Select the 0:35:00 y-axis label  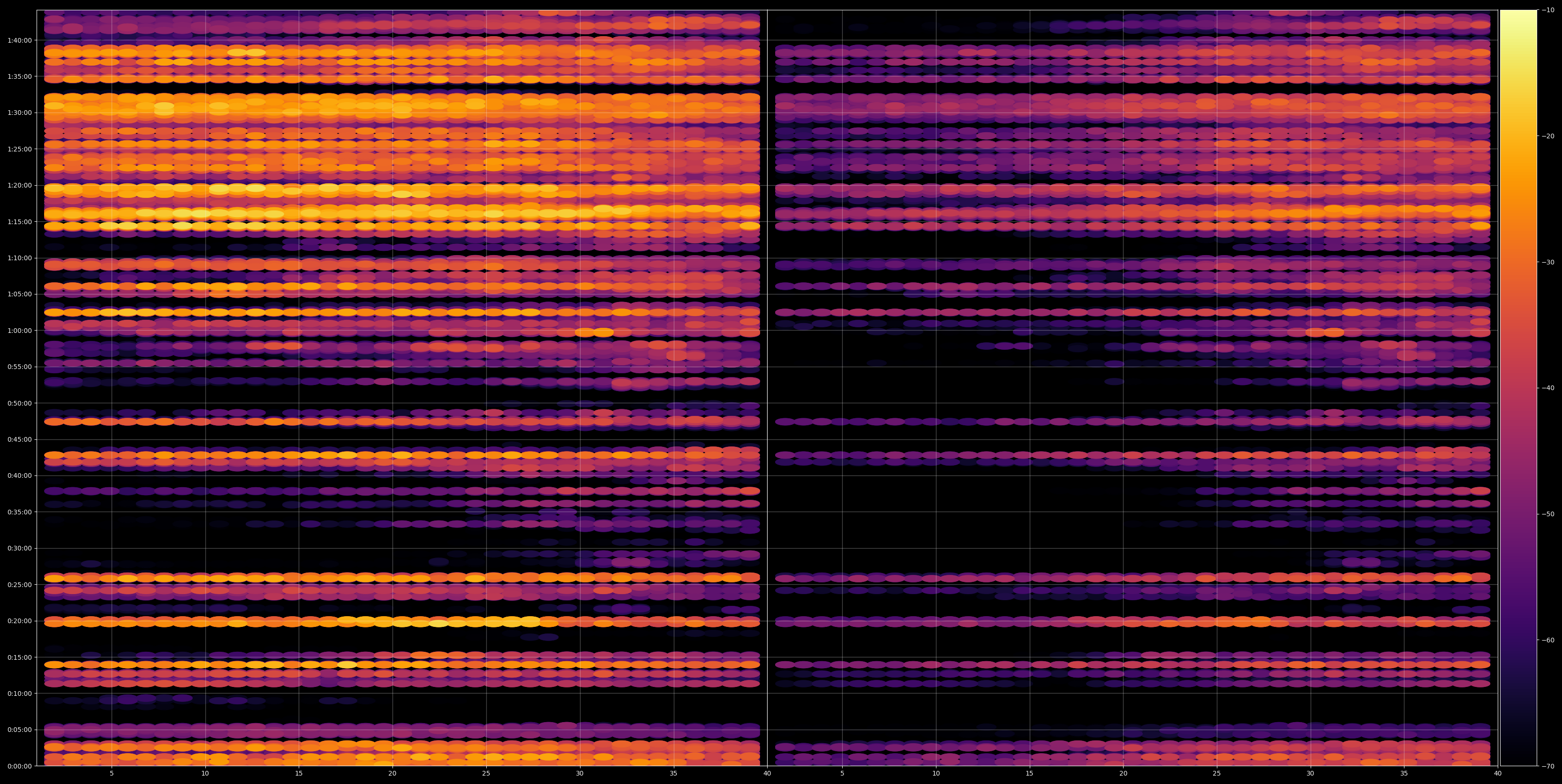[x=19, y=512]
